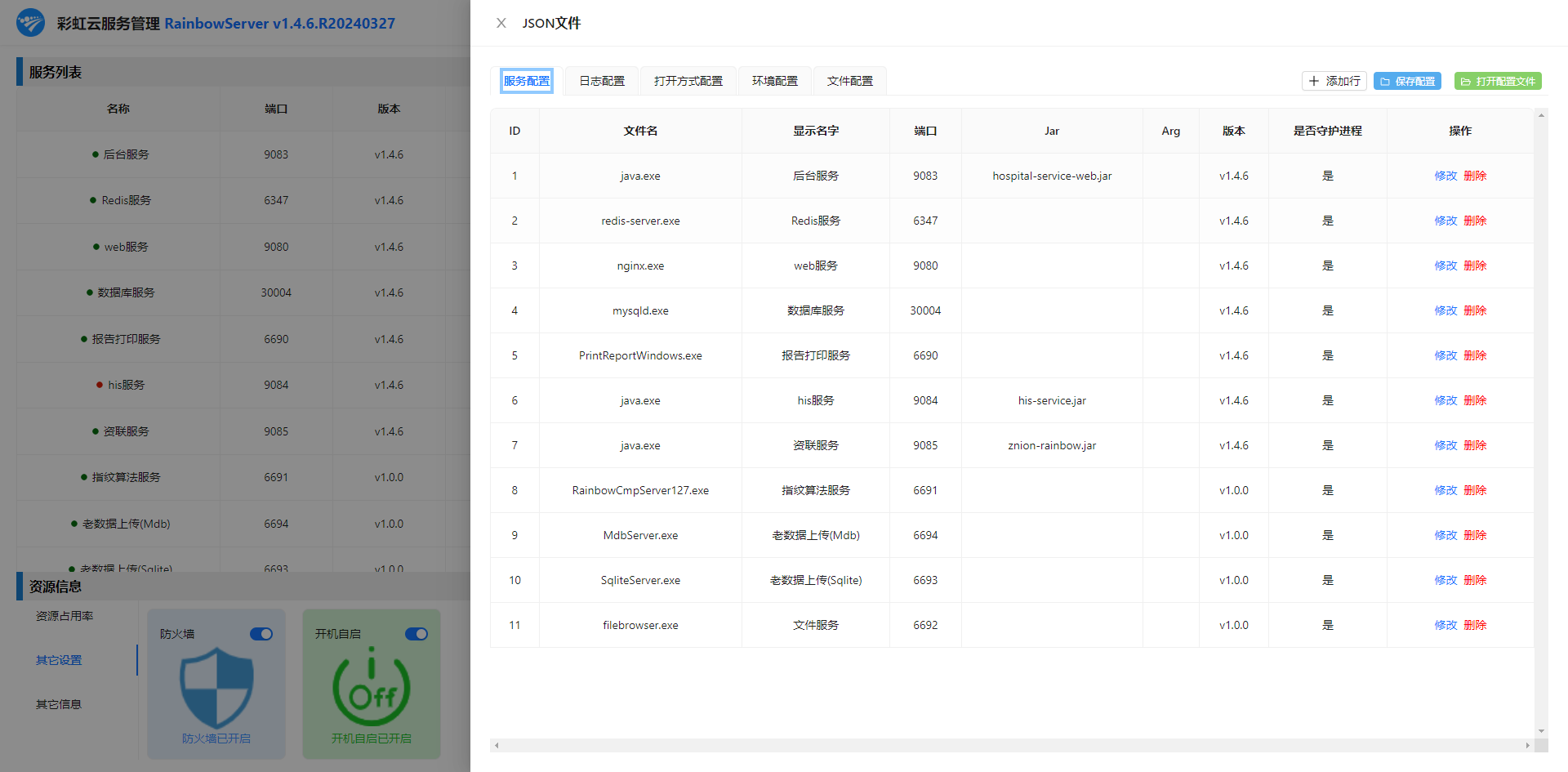Click the vertical scrollbar down arrow
The image size is (1568, 772).
pyautogui.click(x=1541, y=731)
